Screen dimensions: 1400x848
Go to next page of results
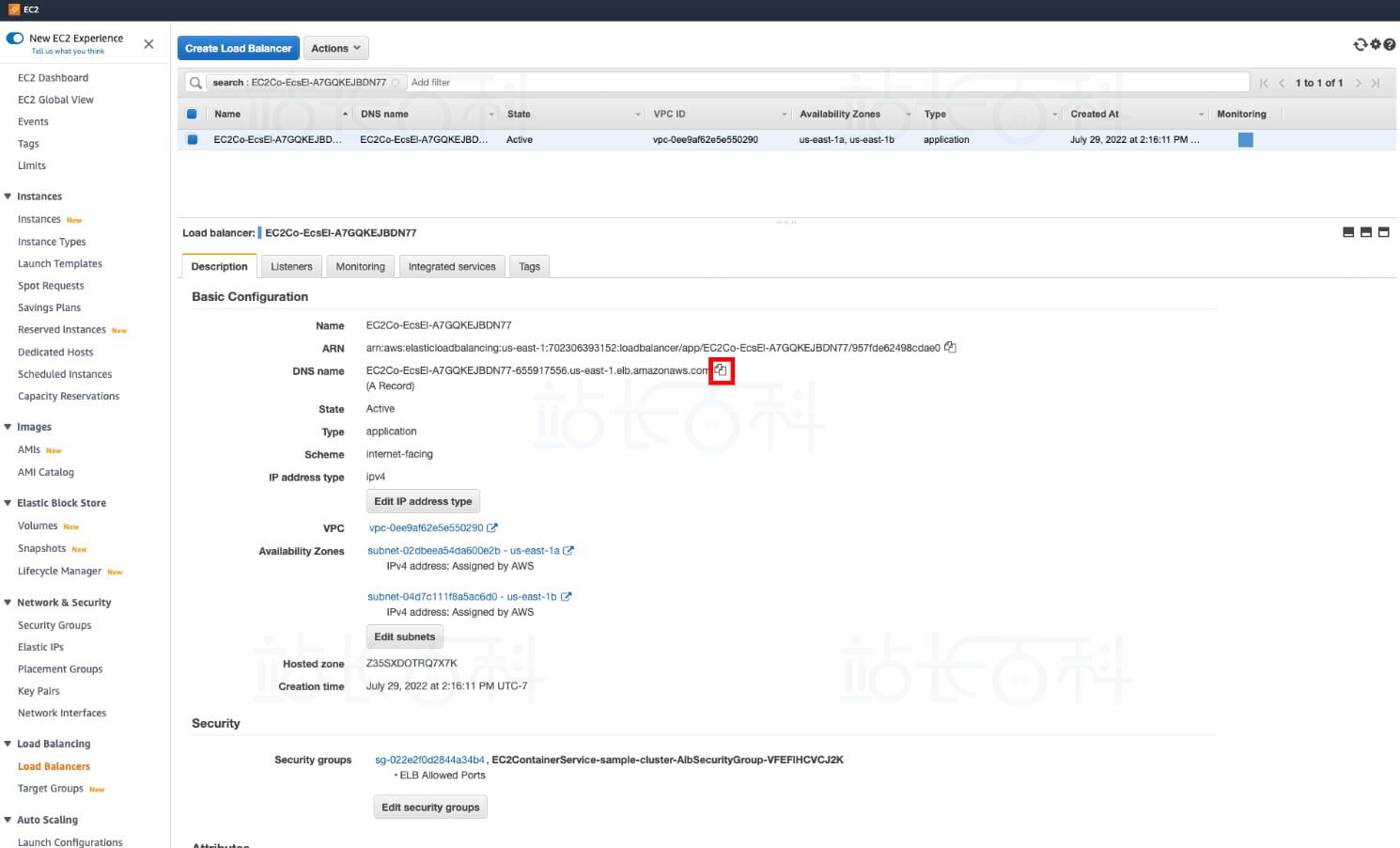[x=1359, y=83]
